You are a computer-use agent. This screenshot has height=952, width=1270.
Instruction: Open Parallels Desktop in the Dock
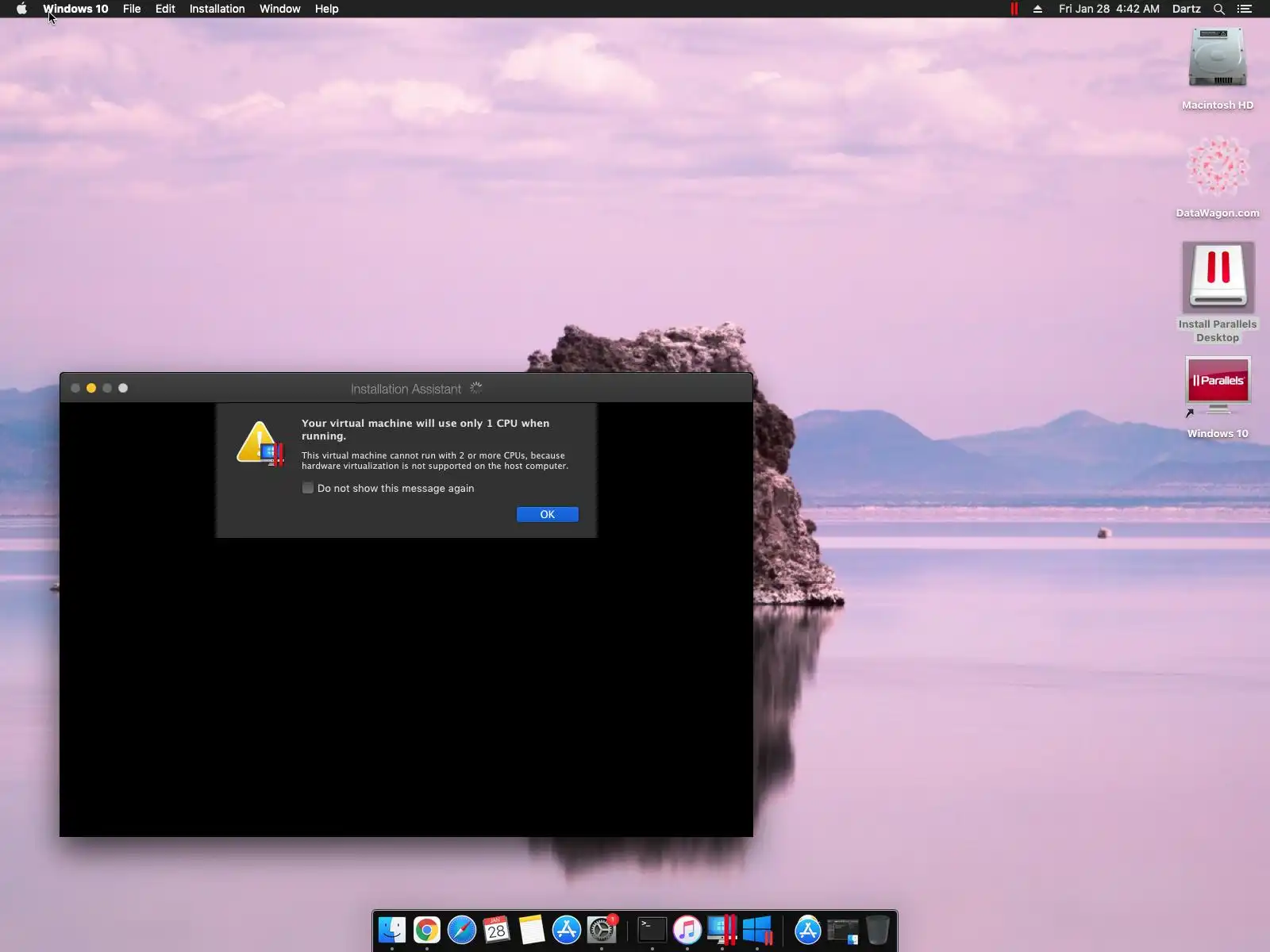[722, 930]
